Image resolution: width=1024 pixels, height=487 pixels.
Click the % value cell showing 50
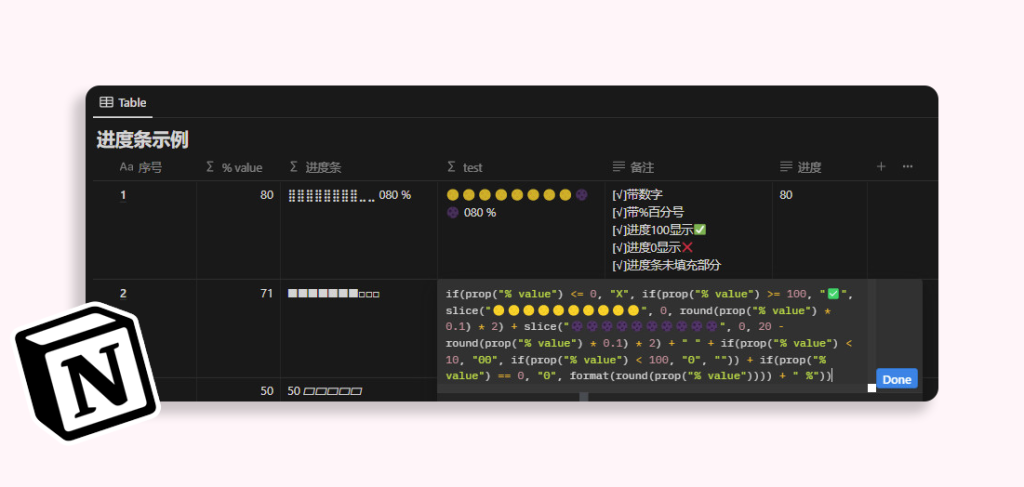(238, 390)
